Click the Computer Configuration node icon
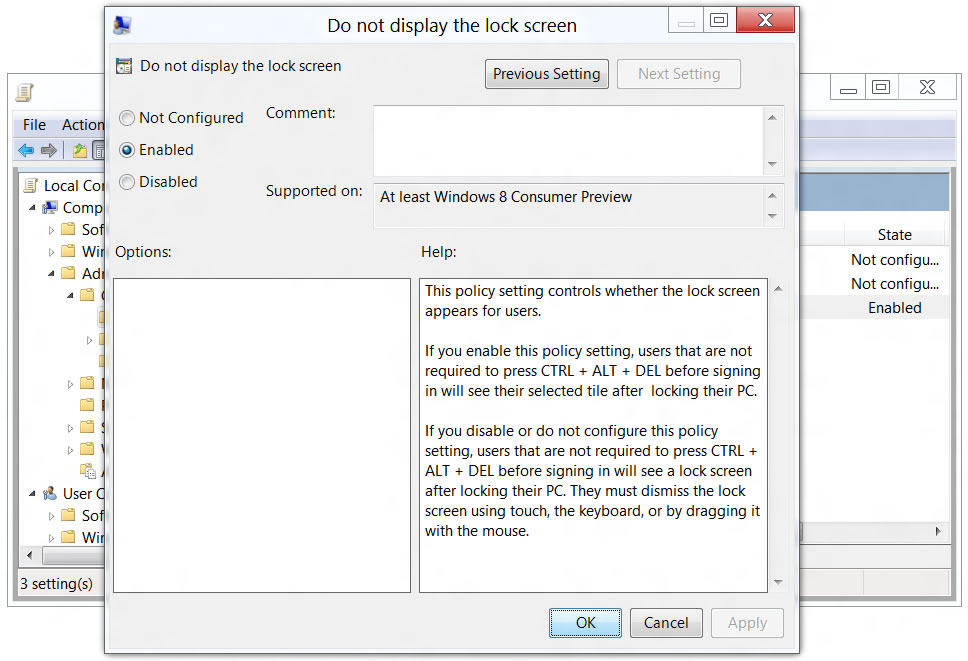 50,207
